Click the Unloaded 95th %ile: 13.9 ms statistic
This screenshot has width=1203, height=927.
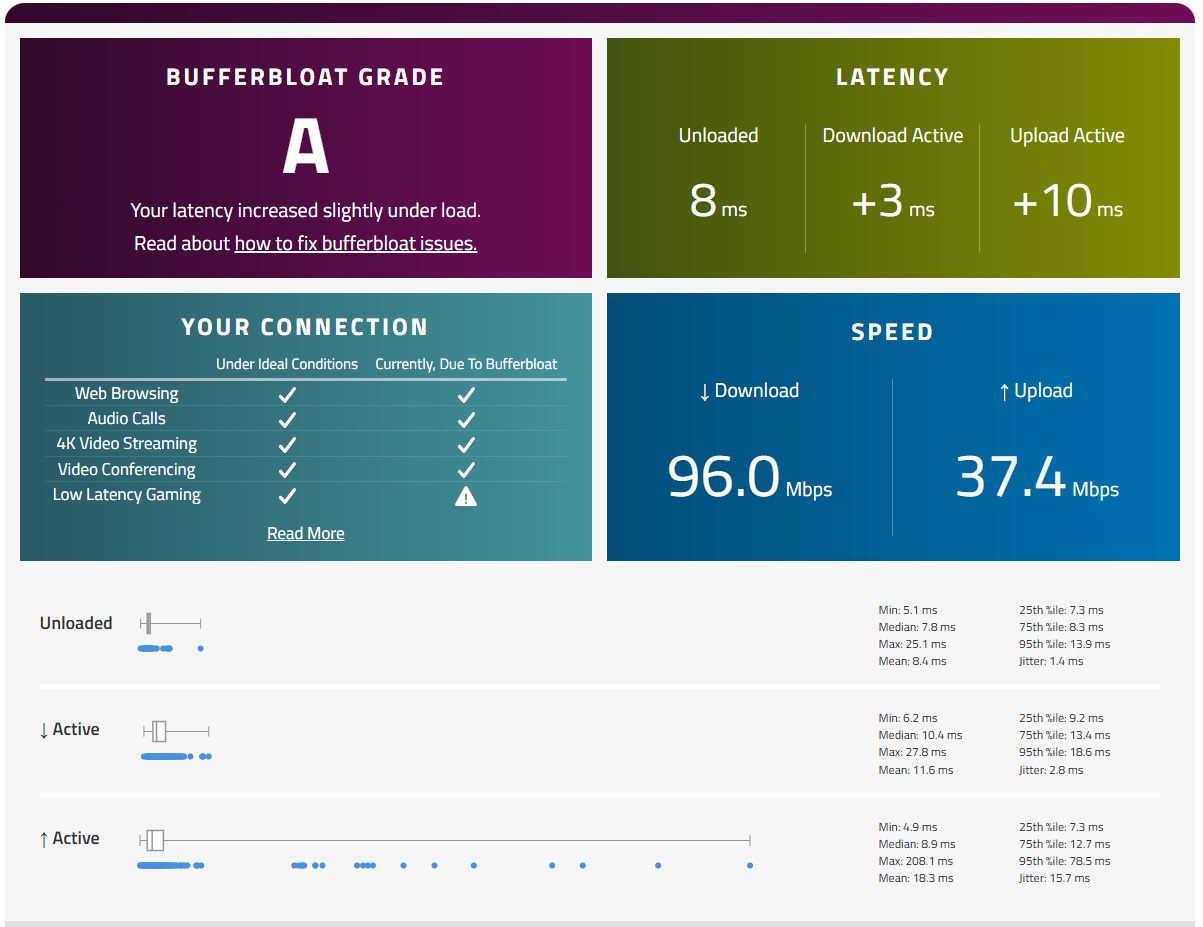[1064, 644]
